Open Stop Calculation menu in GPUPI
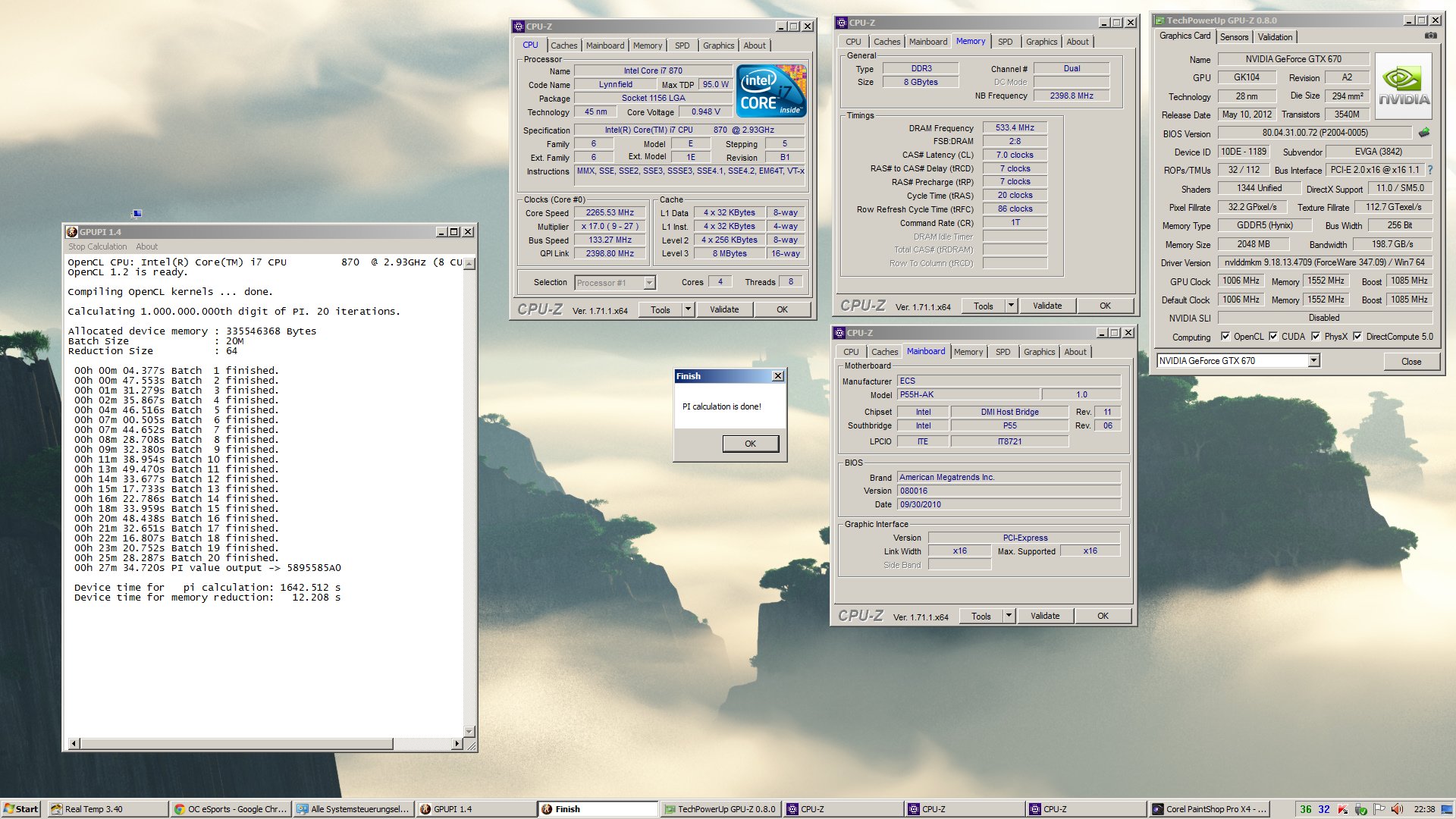Image resolution: width=1456 pixels, height=819 pixels. click(97, 246)
